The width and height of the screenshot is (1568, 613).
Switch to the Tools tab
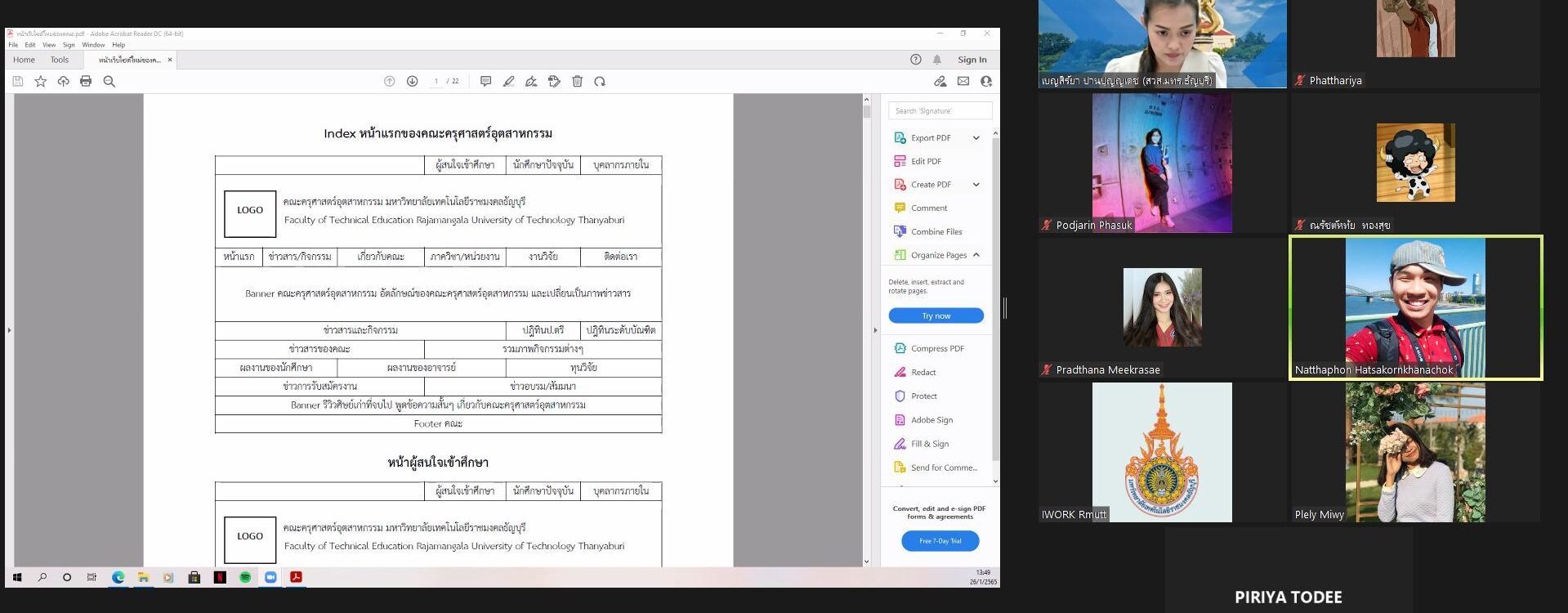point(60,60)
